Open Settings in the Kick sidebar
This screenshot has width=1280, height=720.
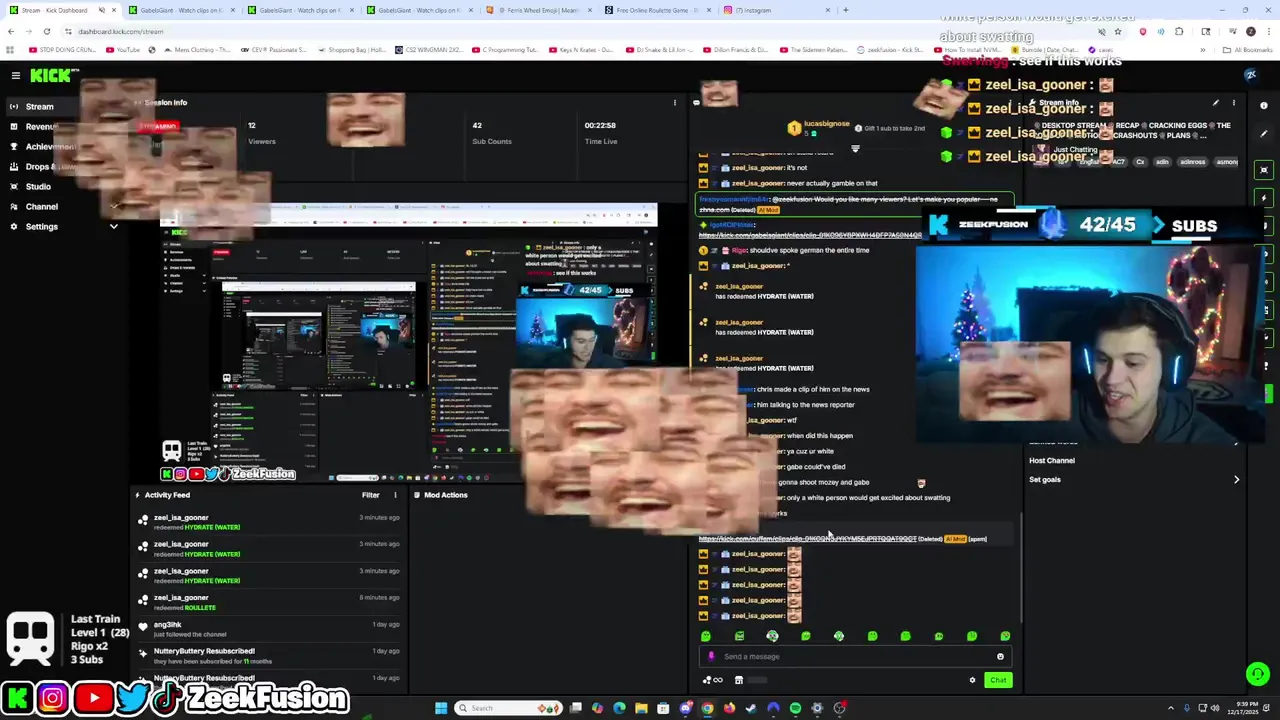pos(41,226)
